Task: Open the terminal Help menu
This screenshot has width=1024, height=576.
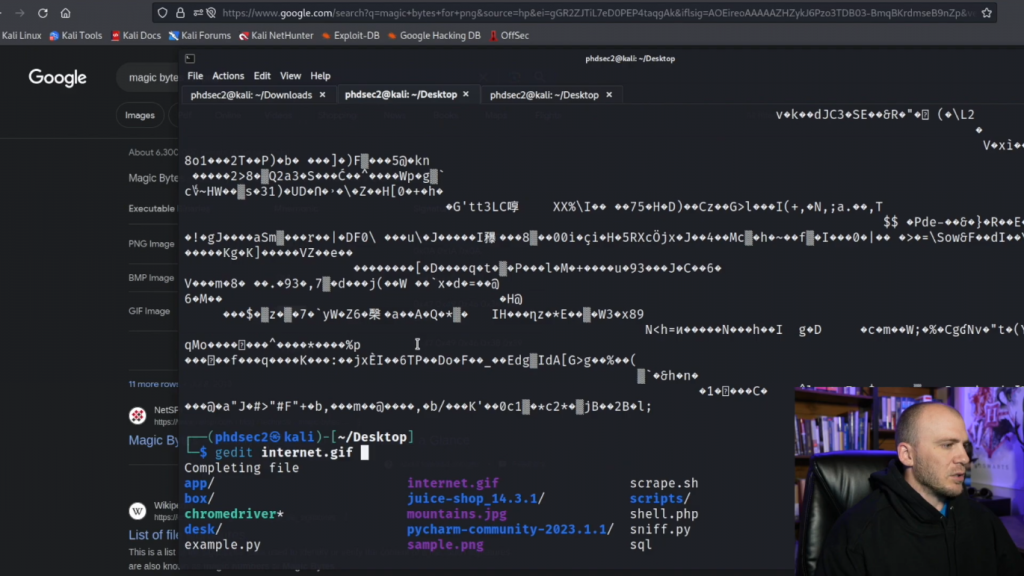Action: tap(320, 76)
